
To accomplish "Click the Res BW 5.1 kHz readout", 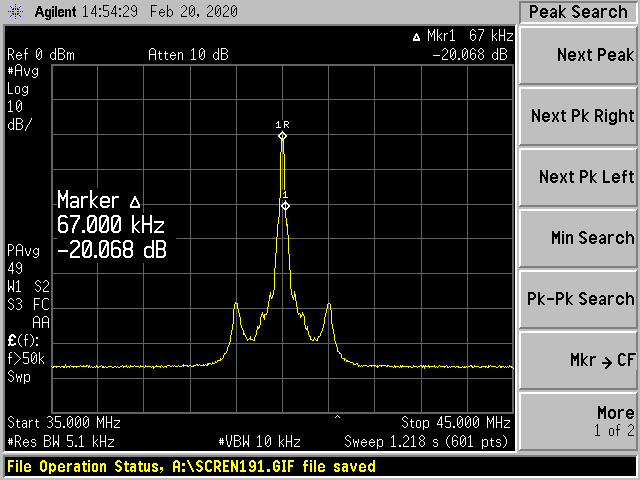I will (x=61, y=440).
